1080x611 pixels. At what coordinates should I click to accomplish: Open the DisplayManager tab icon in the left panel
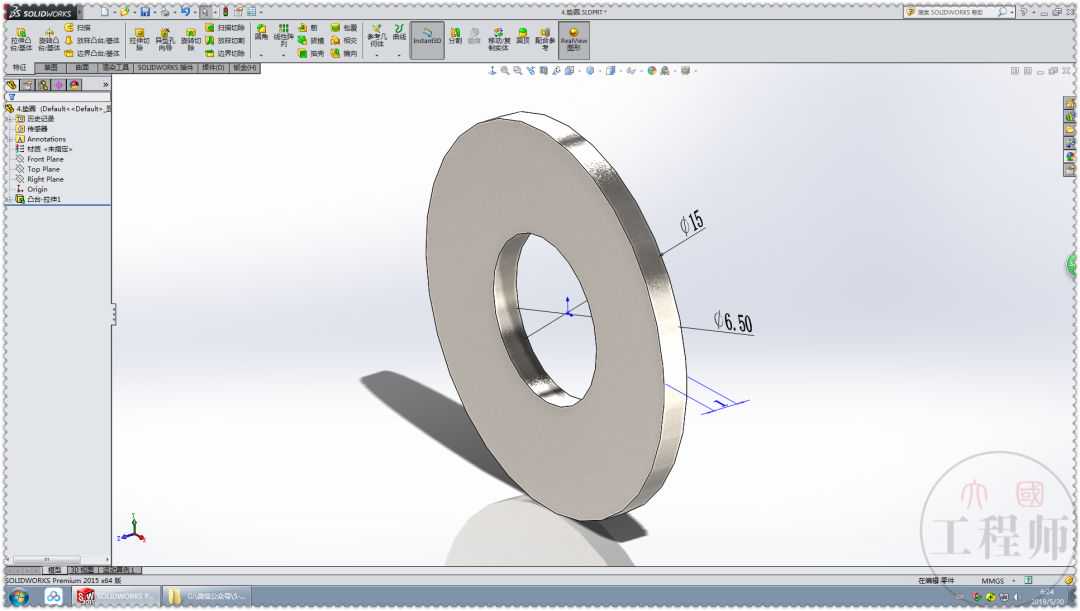(x=75, y=85)
